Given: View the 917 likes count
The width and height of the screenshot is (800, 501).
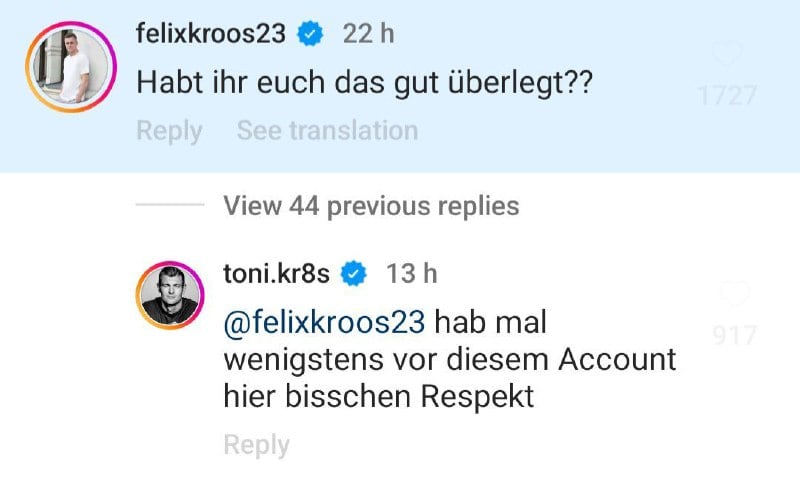Looking at the screenshot, I should (x=736, y=336).
